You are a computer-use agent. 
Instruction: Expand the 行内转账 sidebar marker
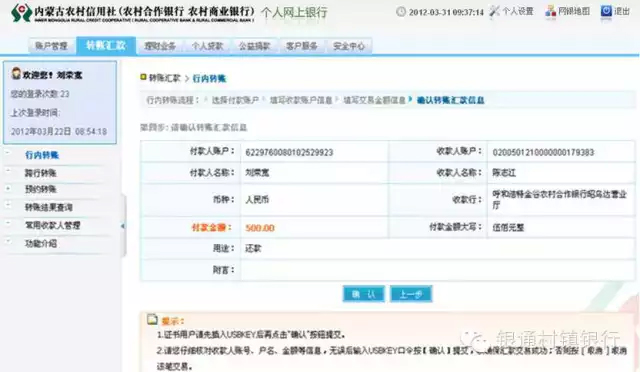tap(8, 154)
